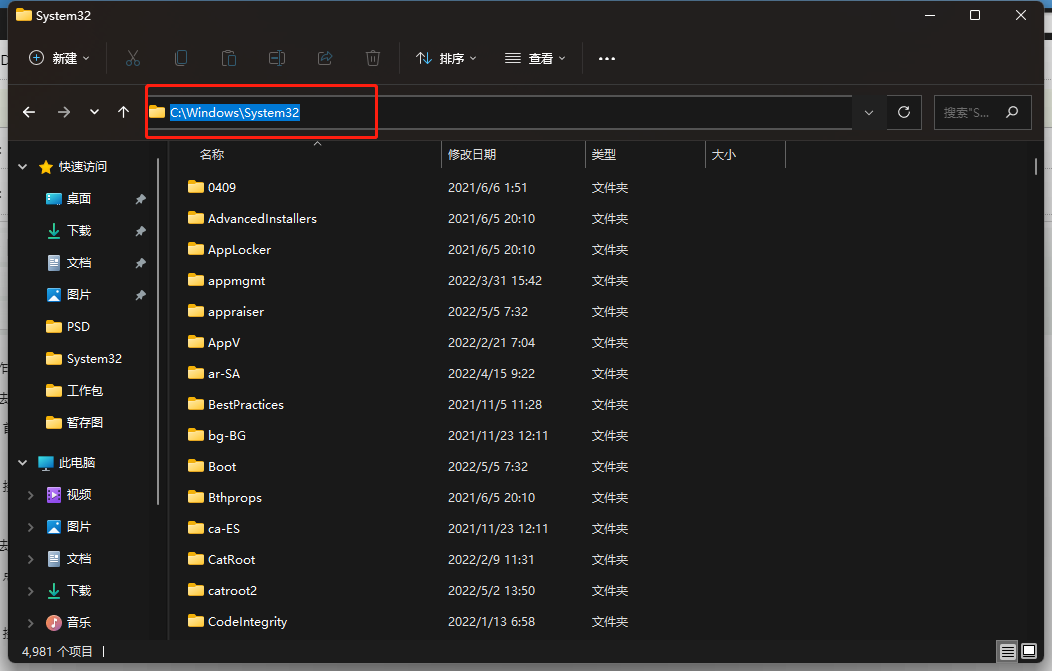Open the 查看 (View) menu
Image resolution: width=1052 pixels, height=671 pixels.
535,58
